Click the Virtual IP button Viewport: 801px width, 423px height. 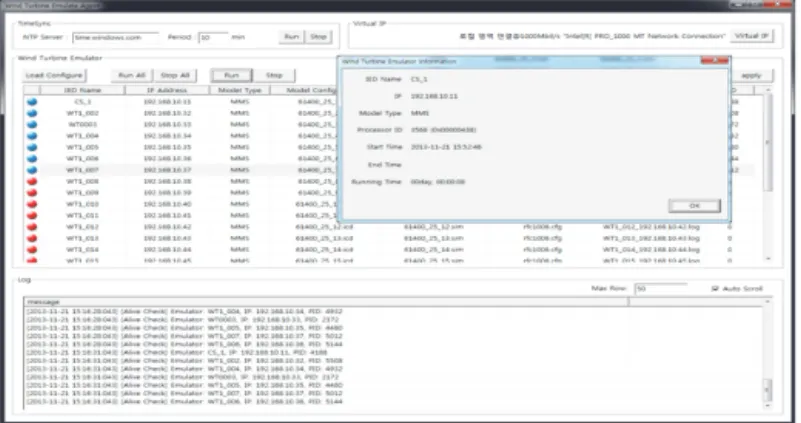pyautogui.click(x=751, y=36)
